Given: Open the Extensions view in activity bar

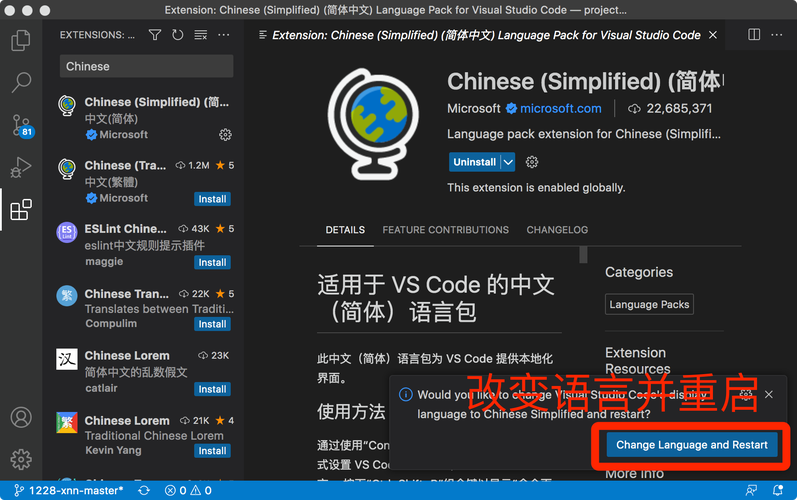Looking at the screenshot, I should tap(21, 209).
